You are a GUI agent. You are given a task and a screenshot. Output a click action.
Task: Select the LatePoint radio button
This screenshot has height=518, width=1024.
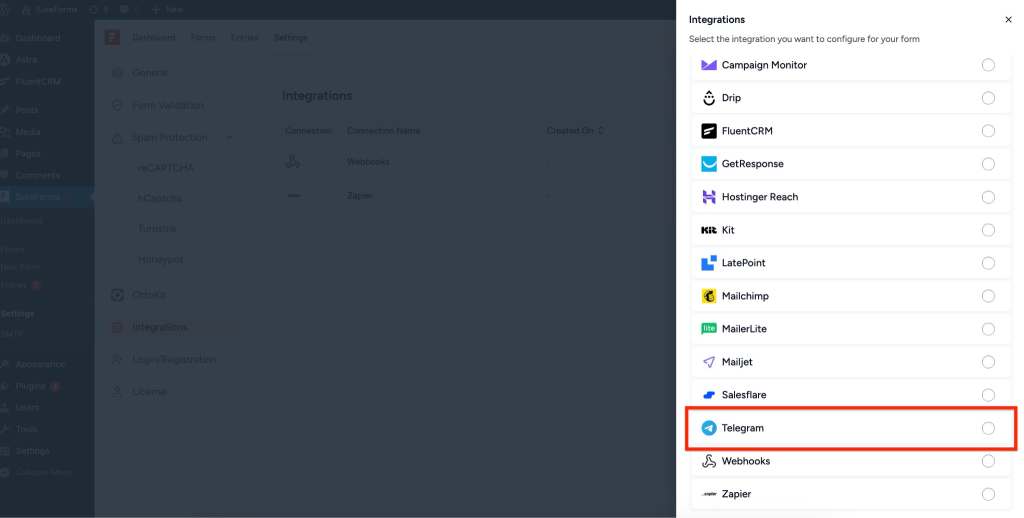(988, 263)
